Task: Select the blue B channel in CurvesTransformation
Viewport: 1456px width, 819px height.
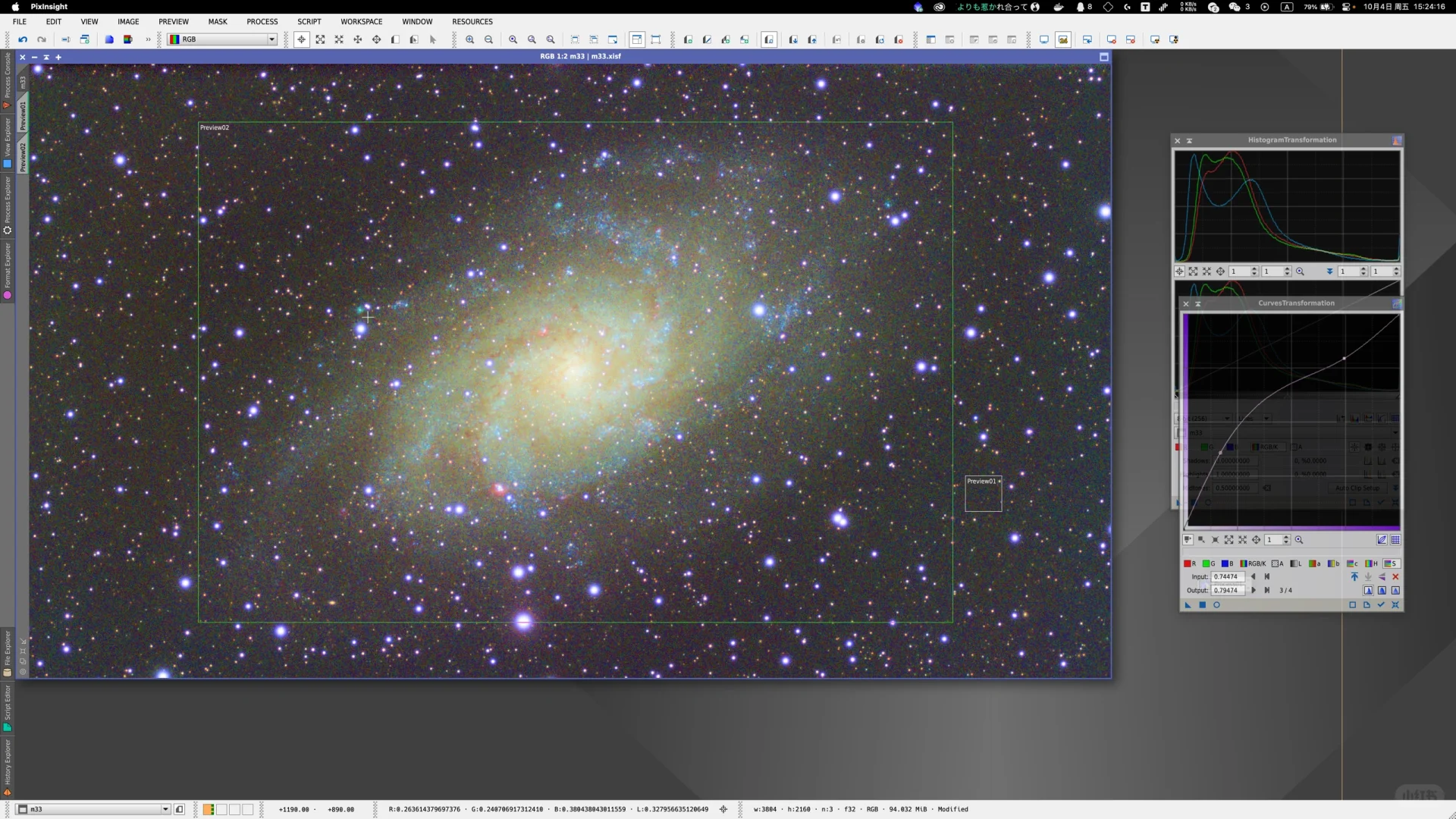Action: [1228, 563]
